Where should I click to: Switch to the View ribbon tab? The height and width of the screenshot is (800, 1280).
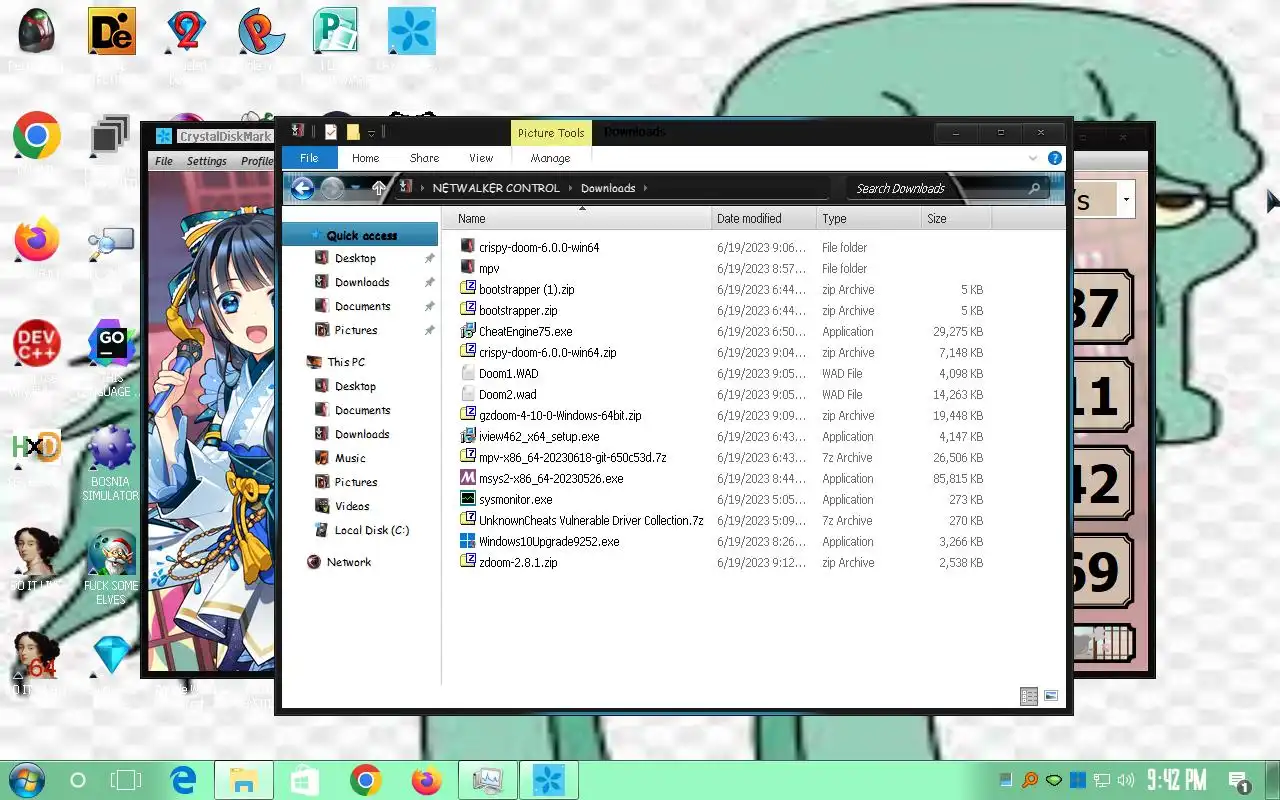click(481, 158)
